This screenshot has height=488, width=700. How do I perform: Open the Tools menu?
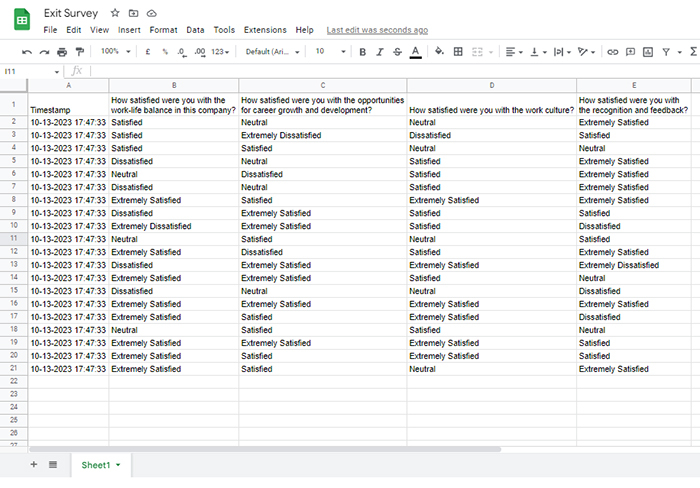tap(224, 30)
